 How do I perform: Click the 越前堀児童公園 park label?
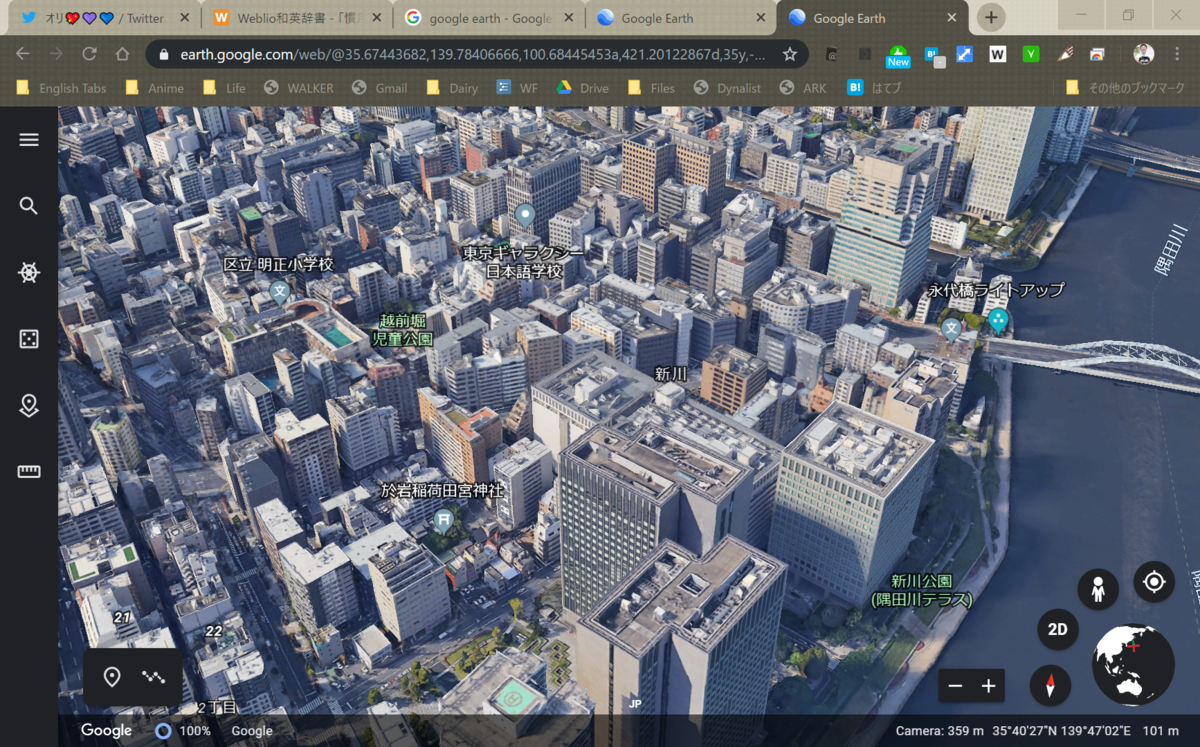(x=403, y=330)
